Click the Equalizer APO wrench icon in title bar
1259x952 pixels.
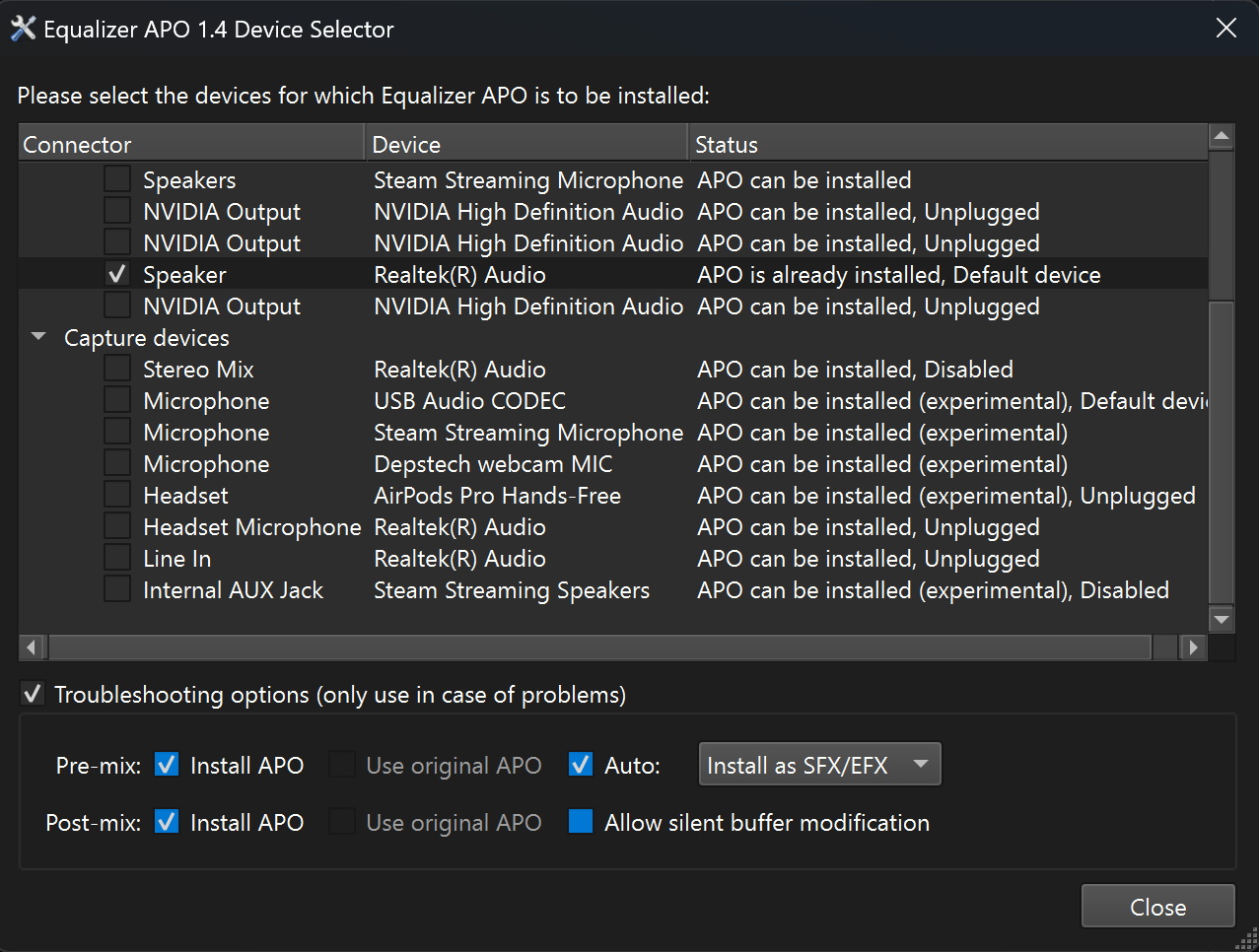pyautogui.click(x=23, y=29)
